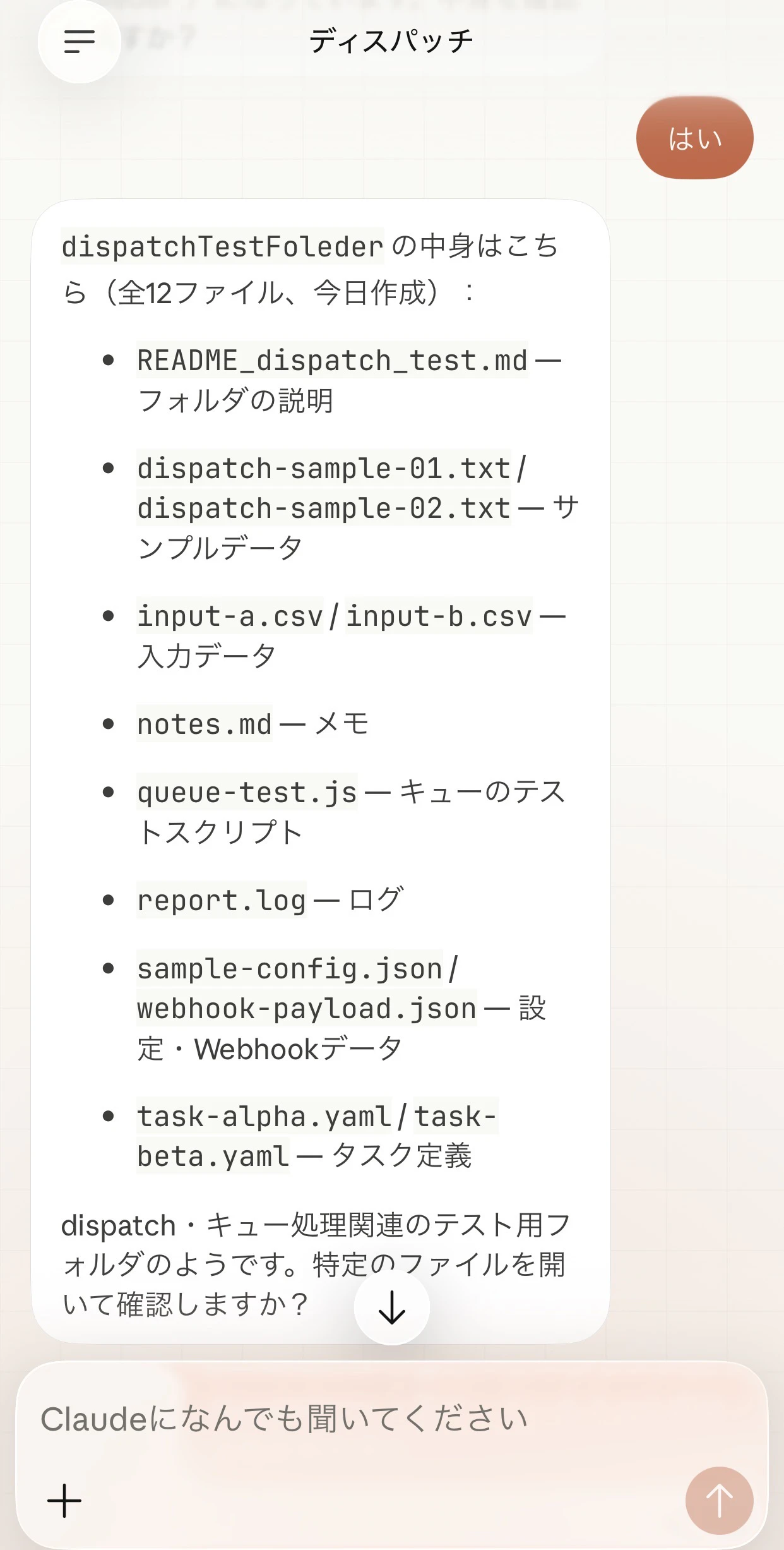
Task: Tap input-a.csv filename
Action: point(230,616)
